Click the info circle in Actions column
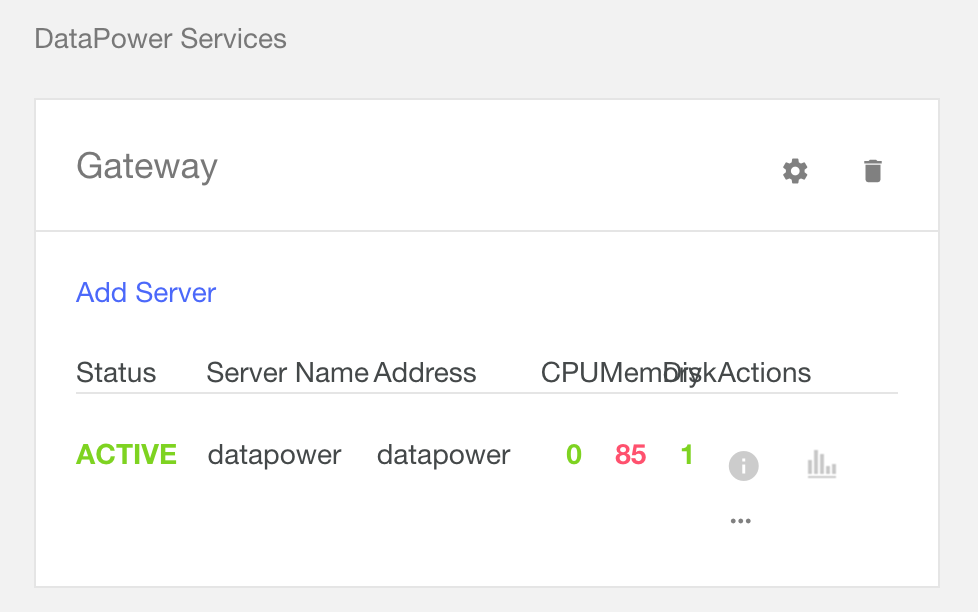This screenshot has height=612, width=978. click(x=742, y=465)
